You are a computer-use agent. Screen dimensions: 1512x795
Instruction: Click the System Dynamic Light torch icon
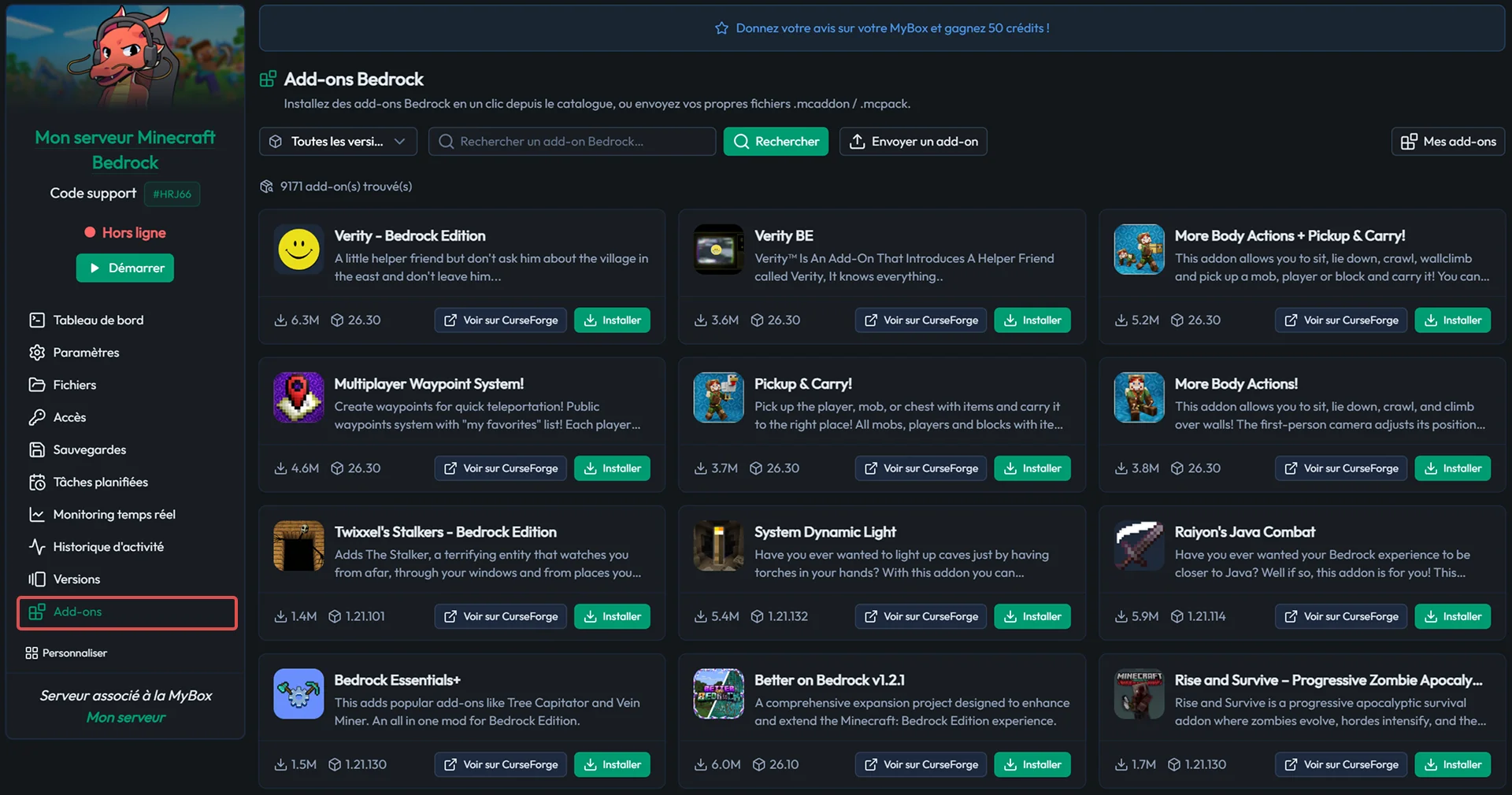point(718,545)
